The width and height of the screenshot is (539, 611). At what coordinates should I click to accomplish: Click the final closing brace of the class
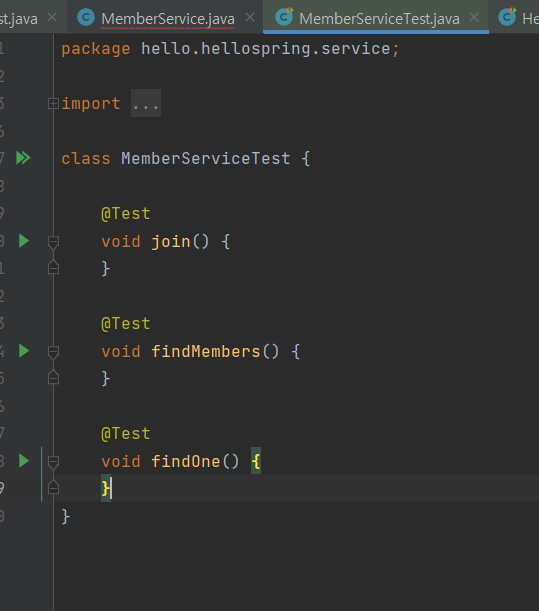pyautogui.click(x=65, y=516)
